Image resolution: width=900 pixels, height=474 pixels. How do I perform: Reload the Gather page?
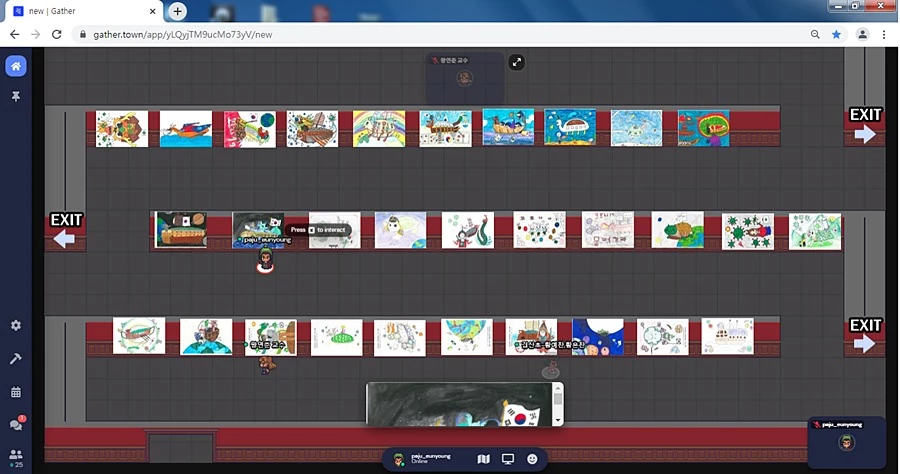pyautogui.click(x=56, y=34)
